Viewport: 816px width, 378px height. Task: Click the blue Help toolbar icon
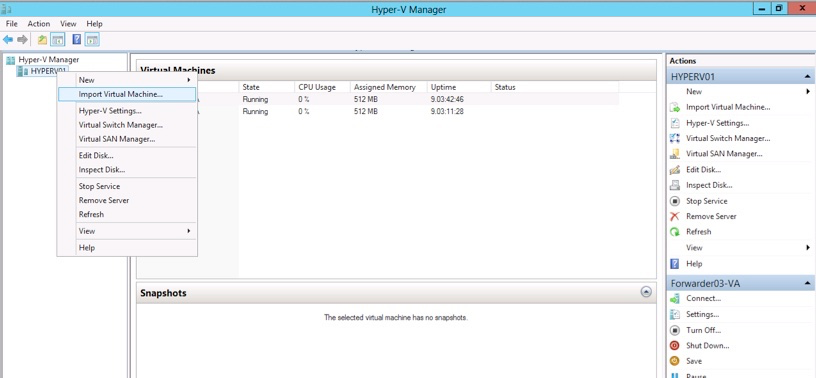76,40
